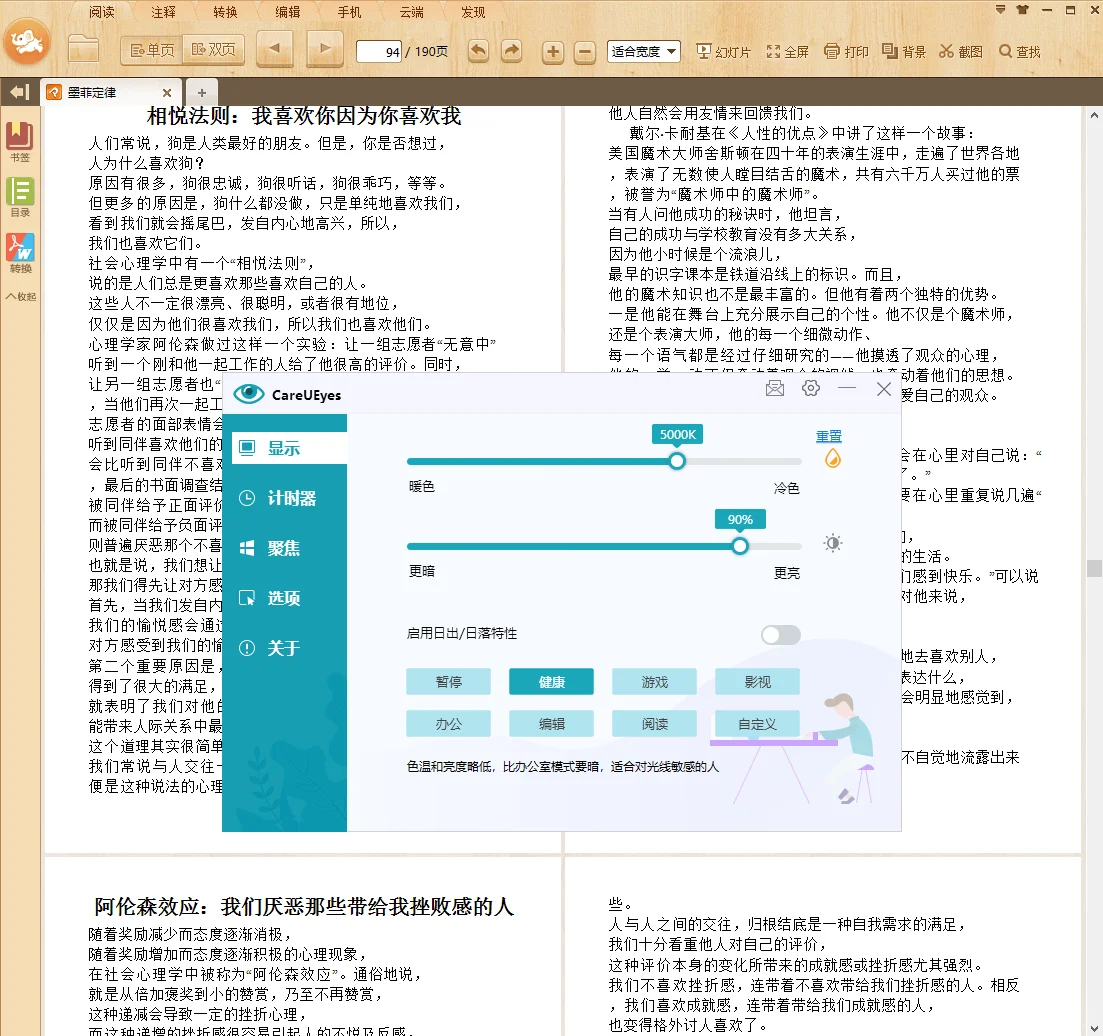
Task: Show the 书签 bookmarks panel icon
Action: click(21, 137)
